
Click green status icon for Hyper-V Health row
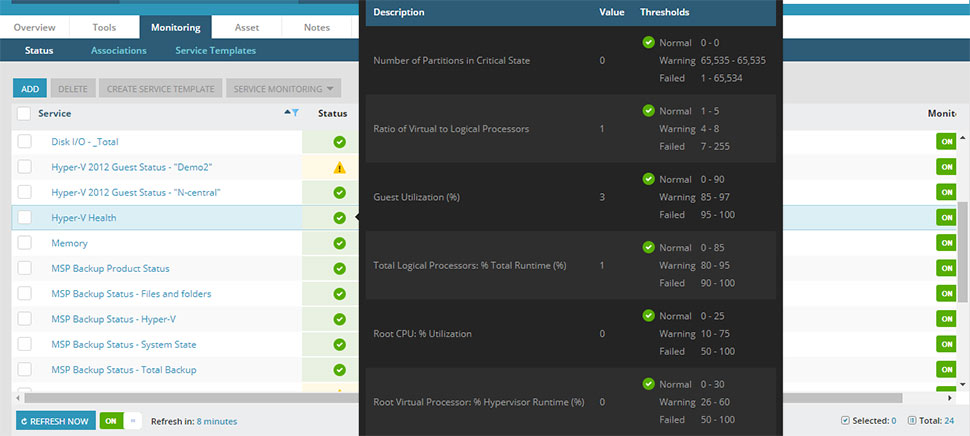click(339, 218)
